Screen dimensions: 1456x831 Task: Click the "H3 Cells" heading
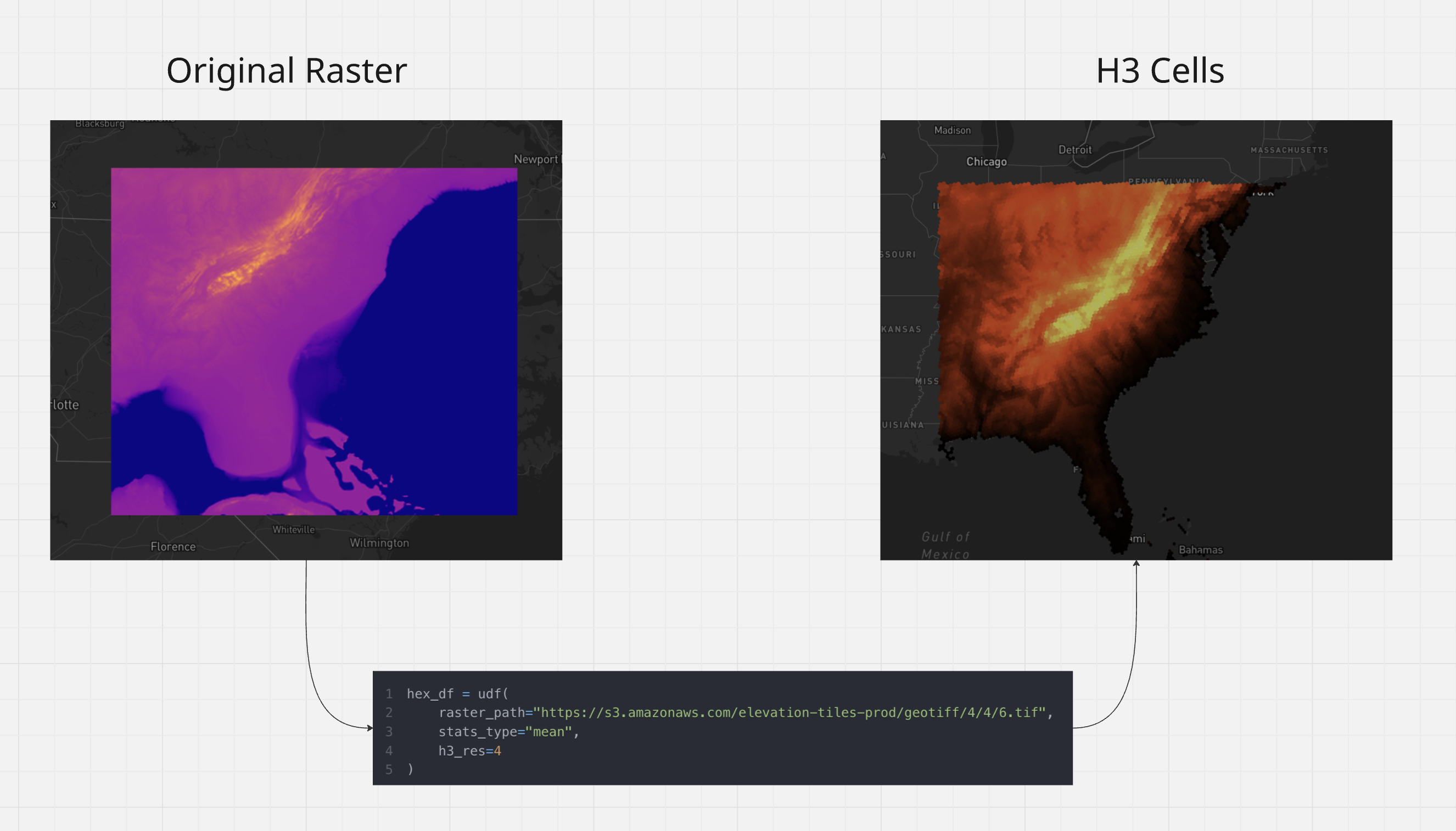tap(1160, 71)
